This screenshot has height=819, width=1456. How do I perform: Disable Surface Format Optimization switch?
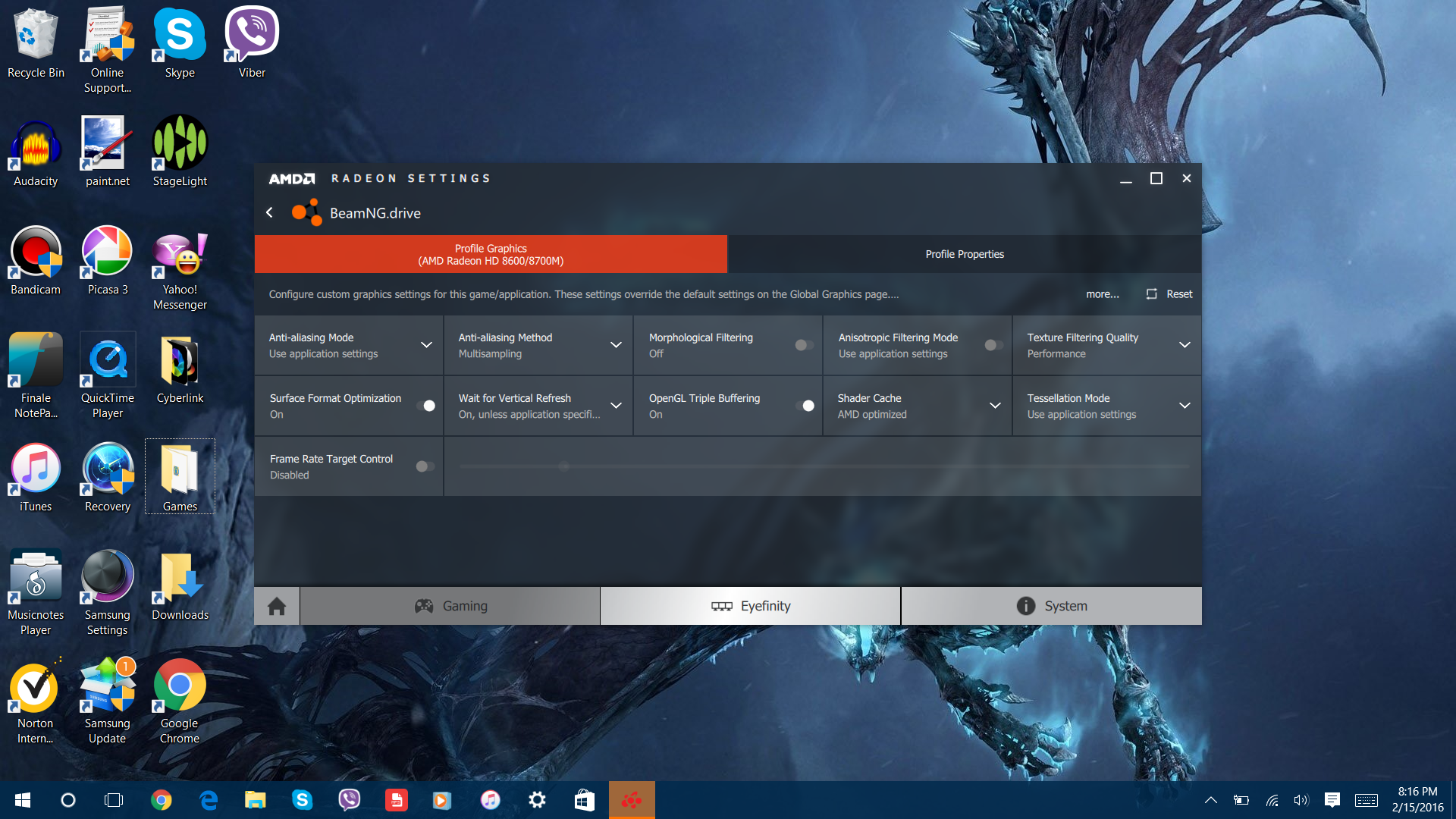[425, 406]
